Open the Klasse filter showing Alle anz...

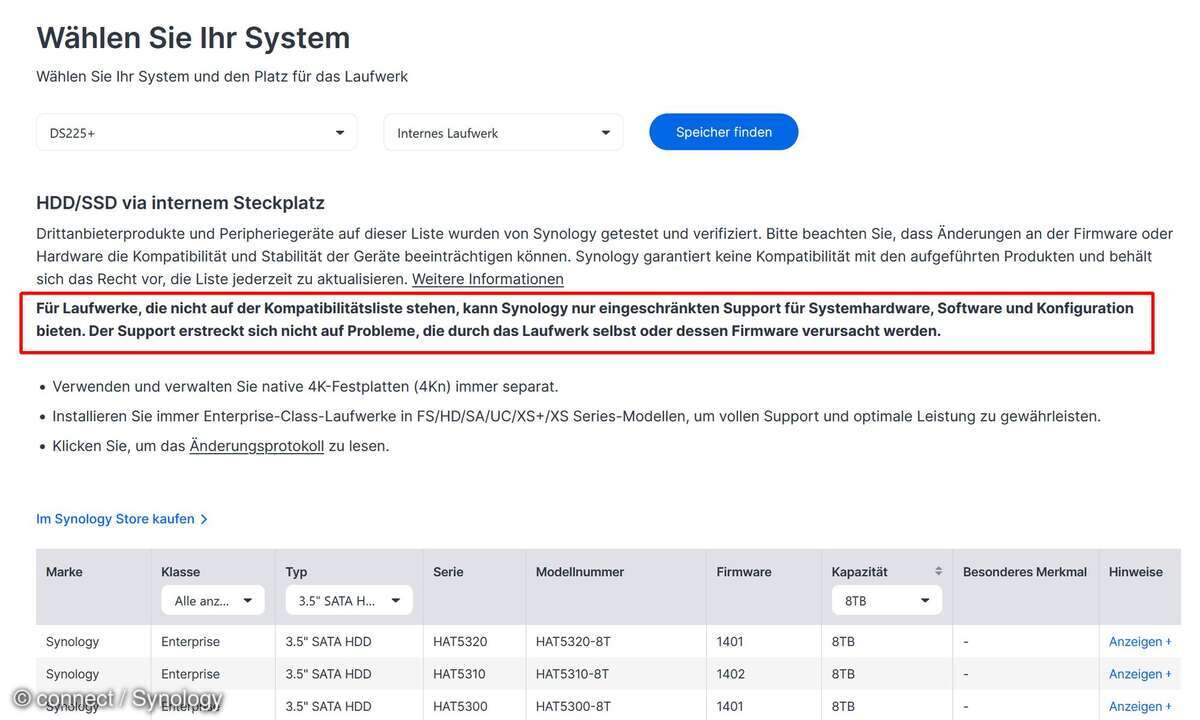213,599
